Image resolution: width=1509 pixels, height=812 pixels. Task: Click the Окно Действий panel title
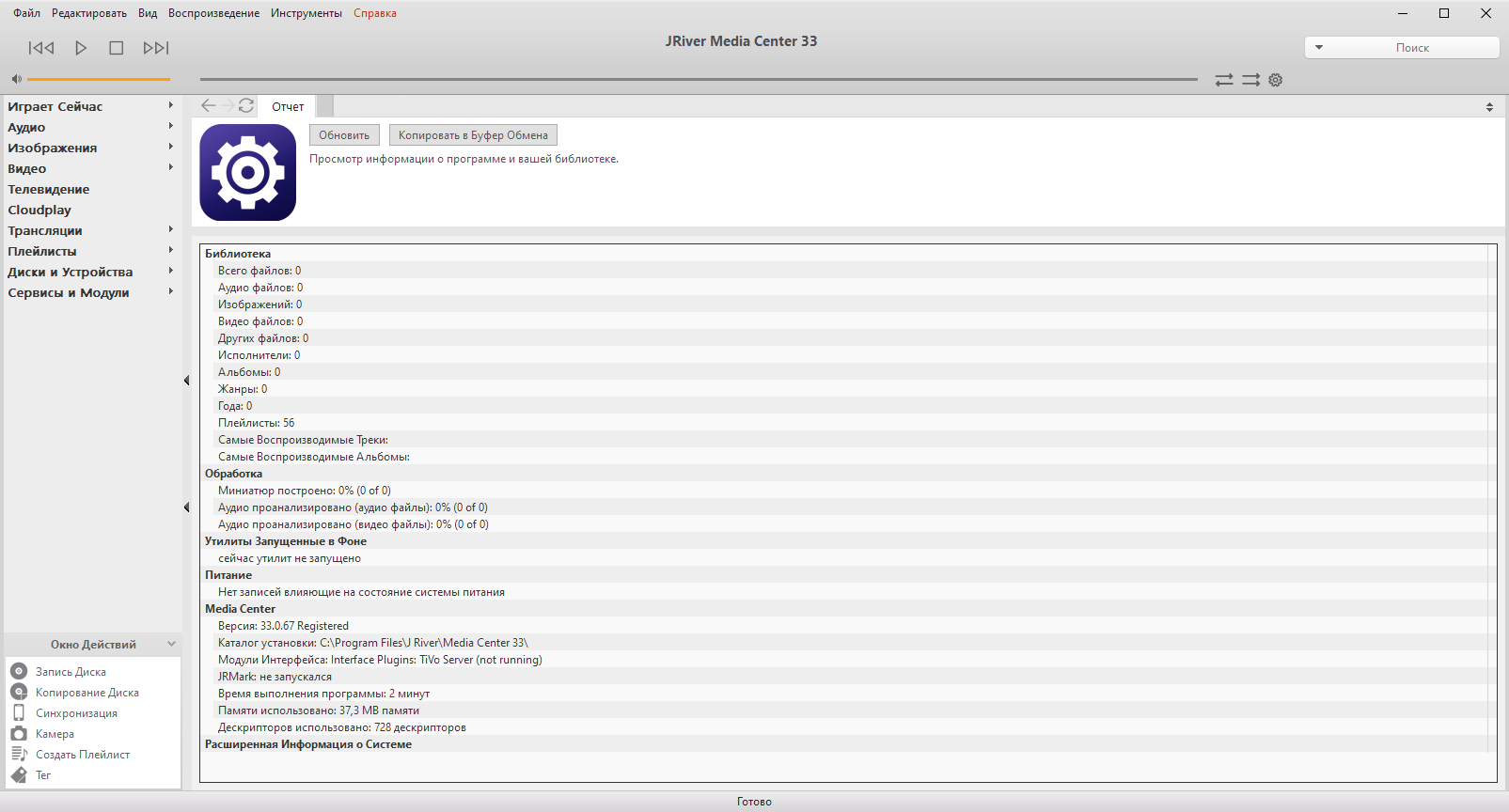coord(93,645)
